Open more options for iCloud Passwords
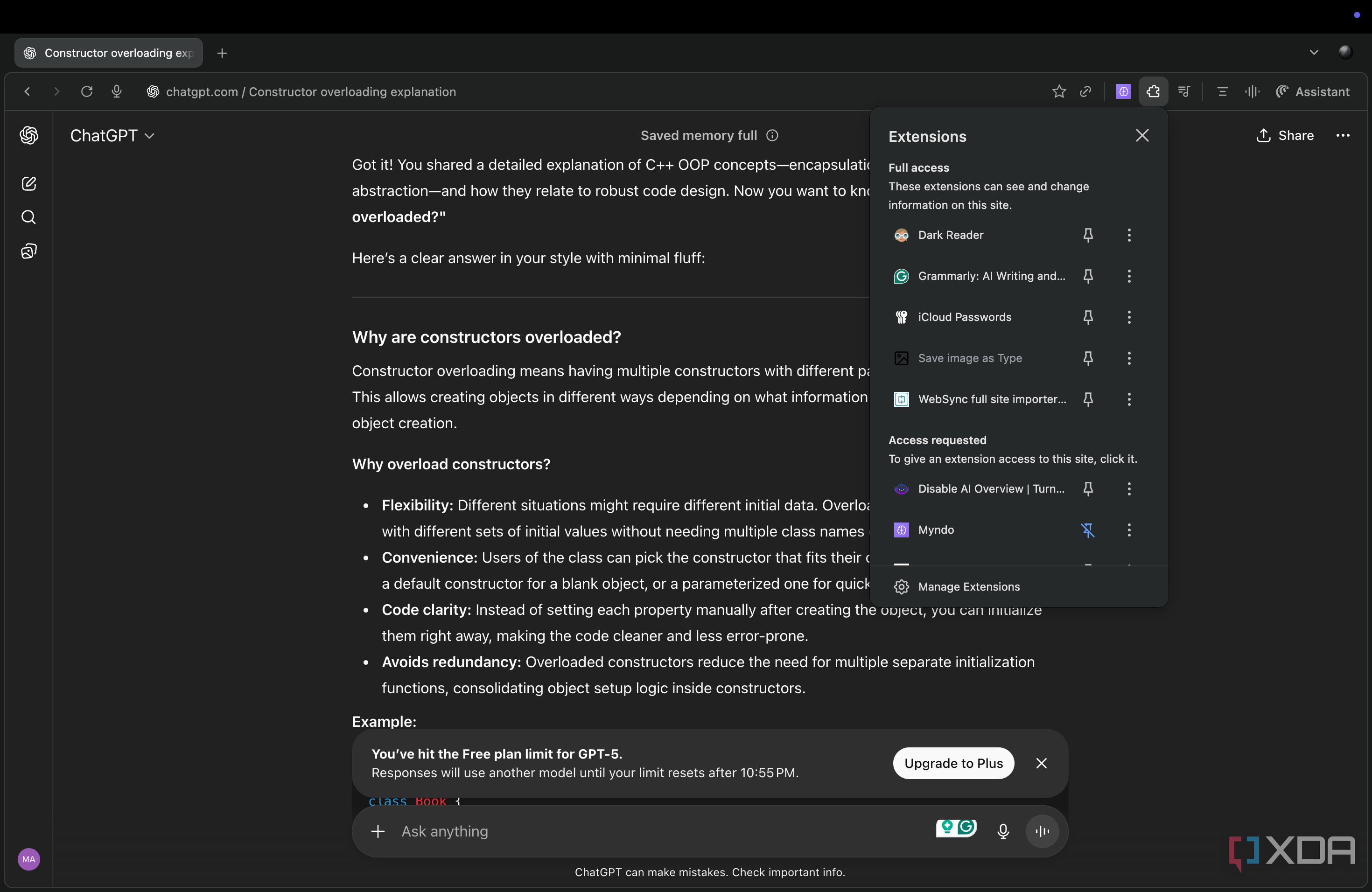 pos(1129,317)
